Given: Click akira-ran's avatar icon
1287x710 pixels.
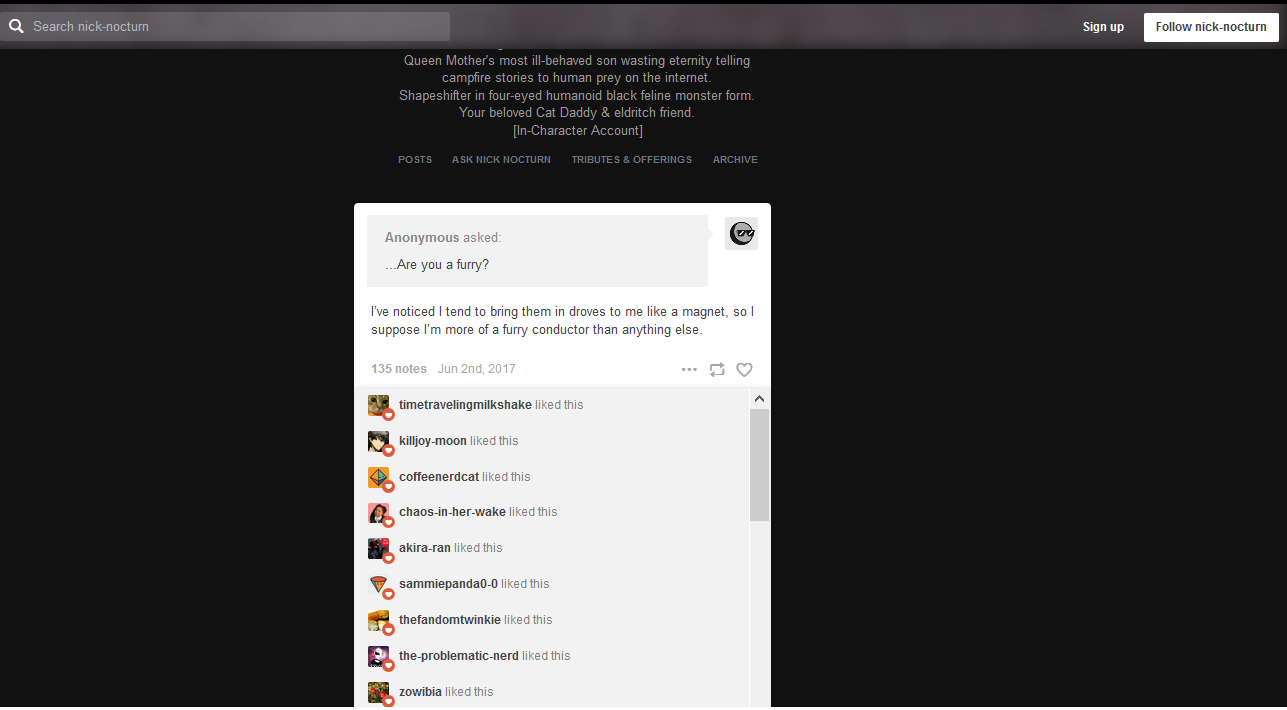Looking at the screenshot, I should click(378, 548).
